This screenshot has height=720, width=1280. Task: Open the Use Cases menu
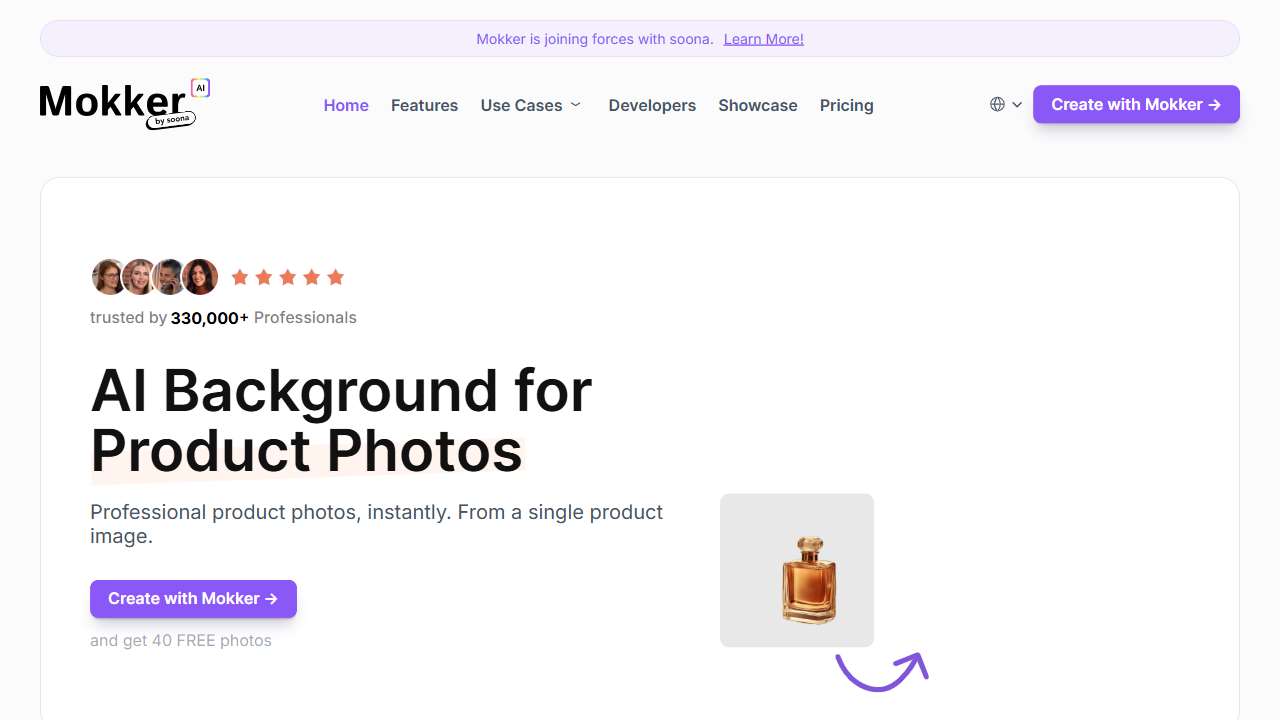pyautogui.click(x=521, y=105)
